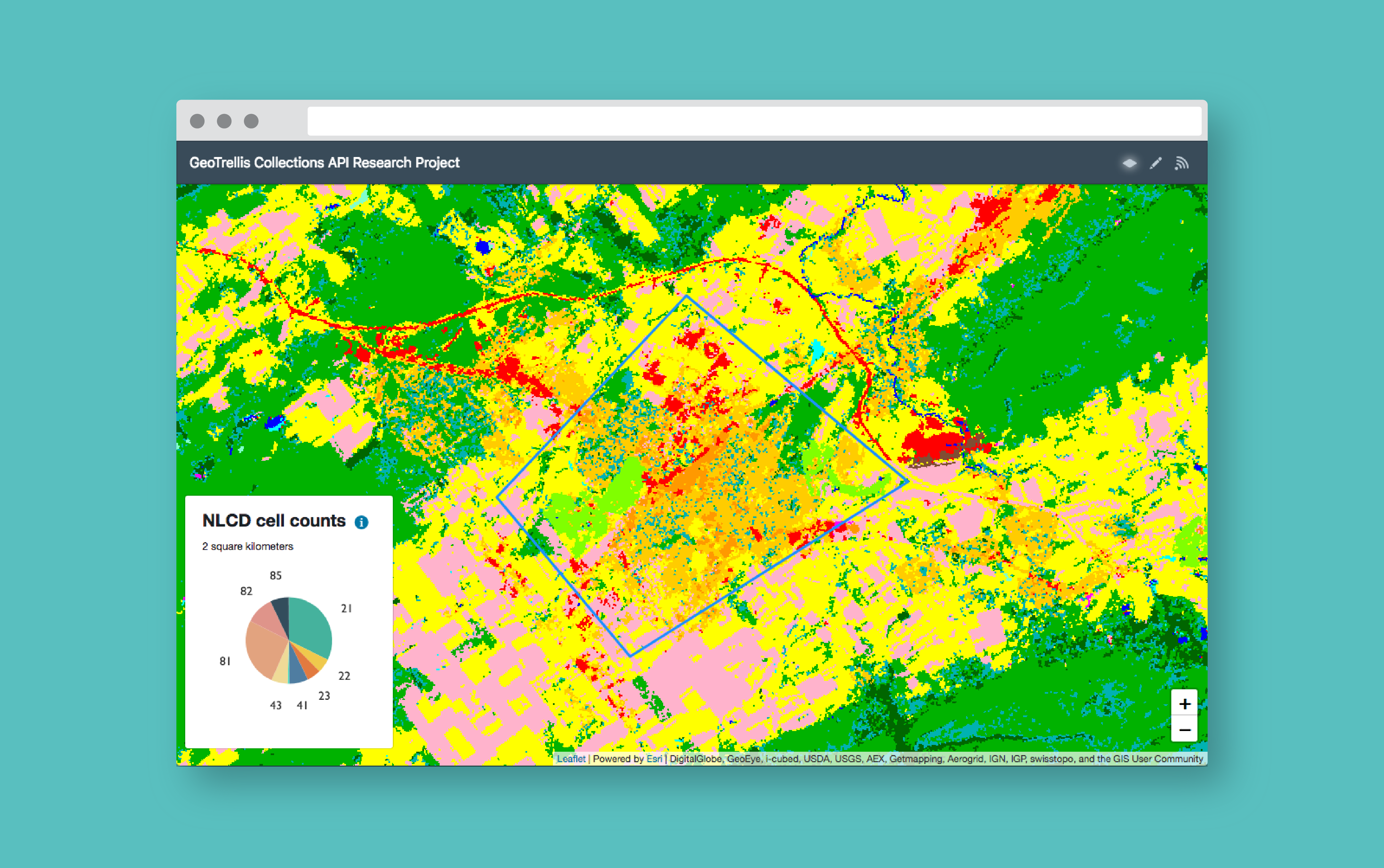Screen dimensions: 1384x868
Task: Open the NLCD cell counts info icon
Action: pos(361,522)
